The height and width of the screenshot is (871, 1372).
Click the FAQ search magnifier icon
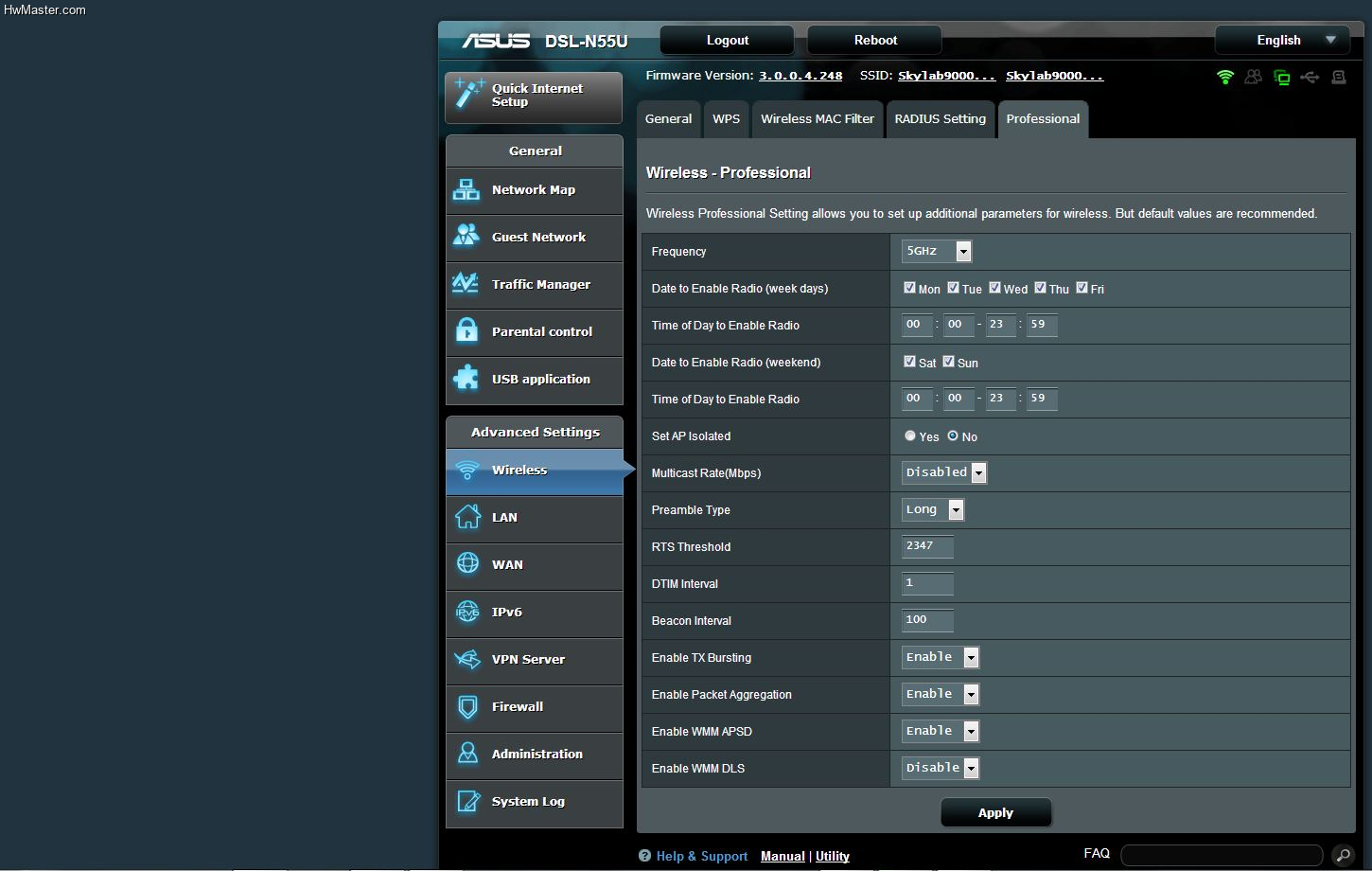1342,856
